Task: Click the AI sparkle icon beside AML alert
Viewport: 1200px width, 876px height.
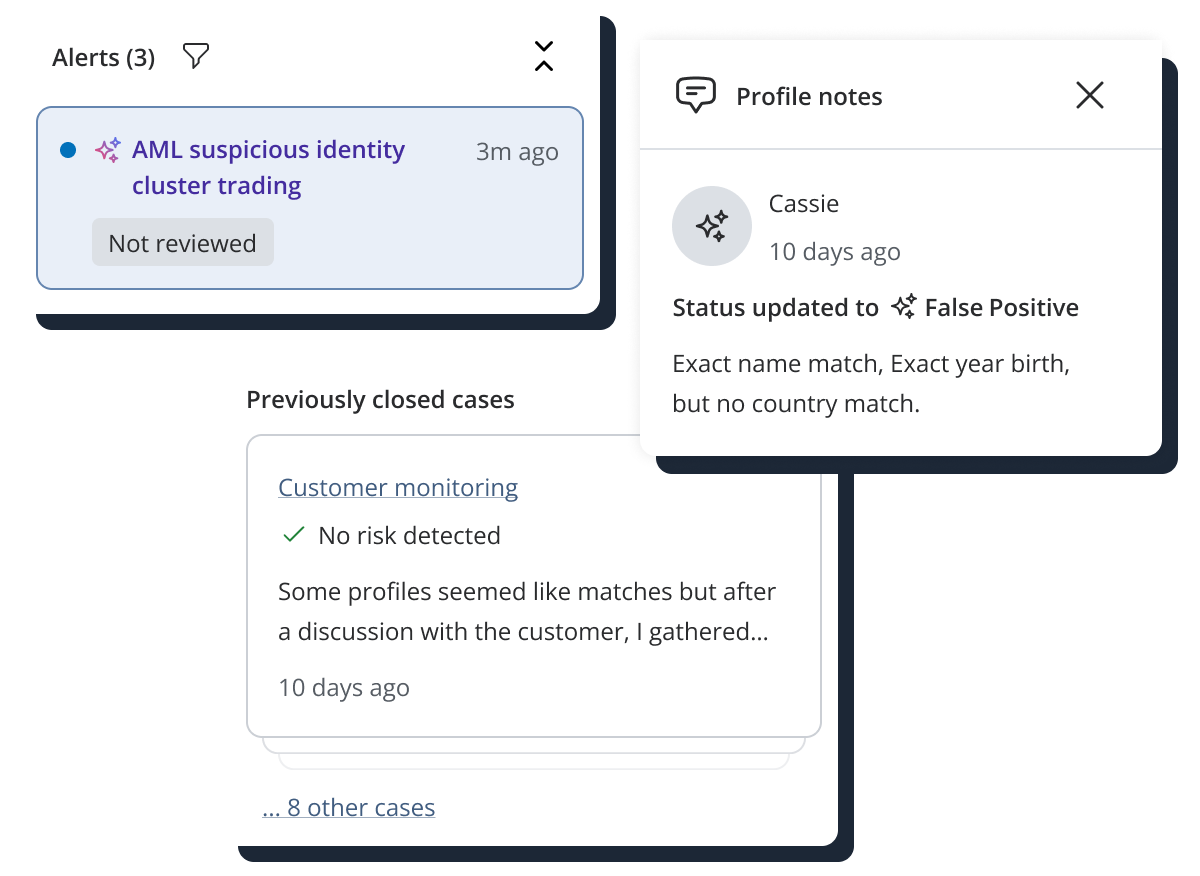Action: [x=107, y=150]
